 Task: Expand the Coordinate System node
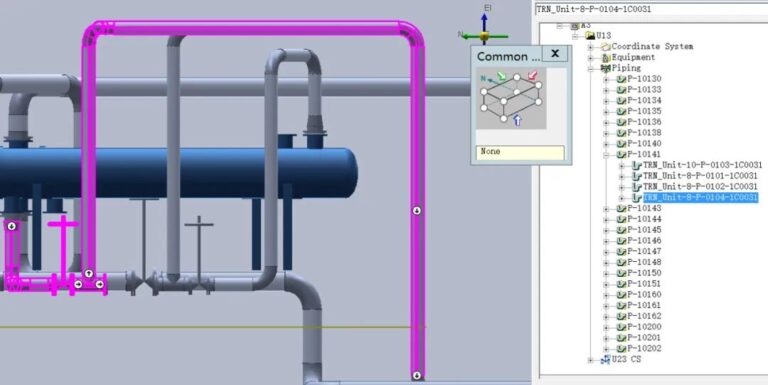(591, 47)
